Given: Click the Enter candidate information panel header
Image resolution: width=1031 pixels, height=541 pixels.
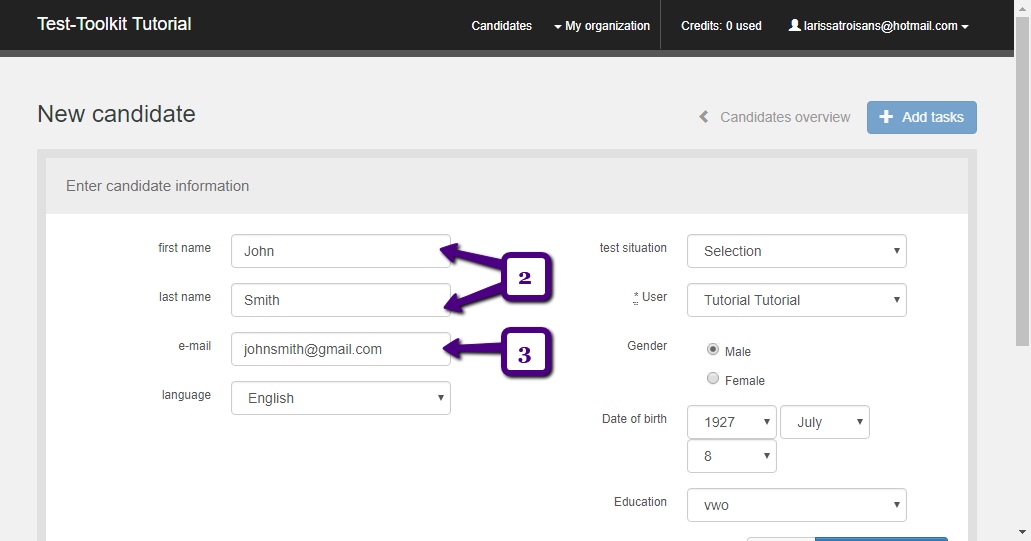Looking at the screenshot, I should [x=507, y=186].
